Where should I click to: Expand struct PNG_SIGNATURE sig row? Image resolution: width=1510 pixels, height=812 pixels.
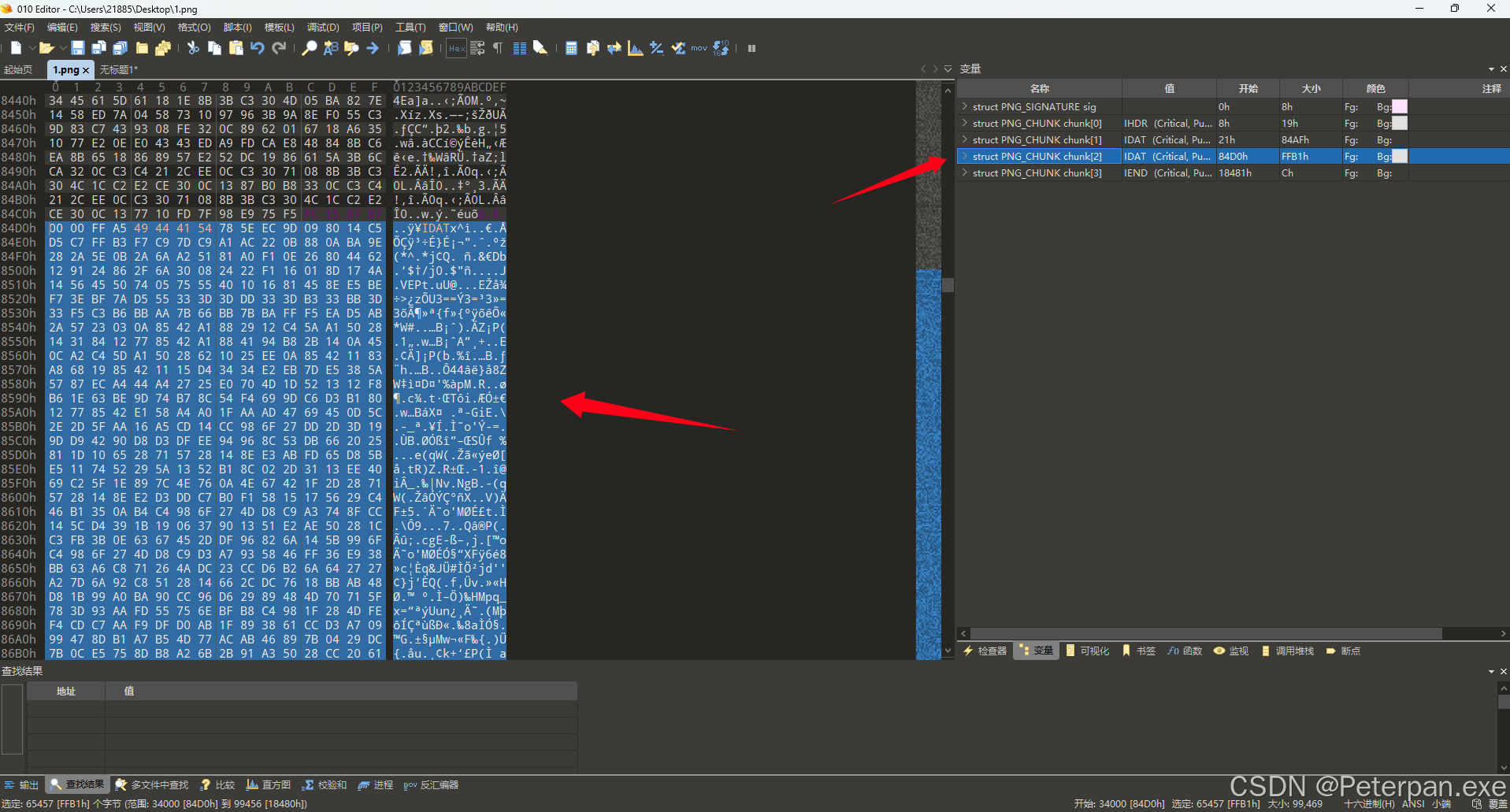coord(965,106)
